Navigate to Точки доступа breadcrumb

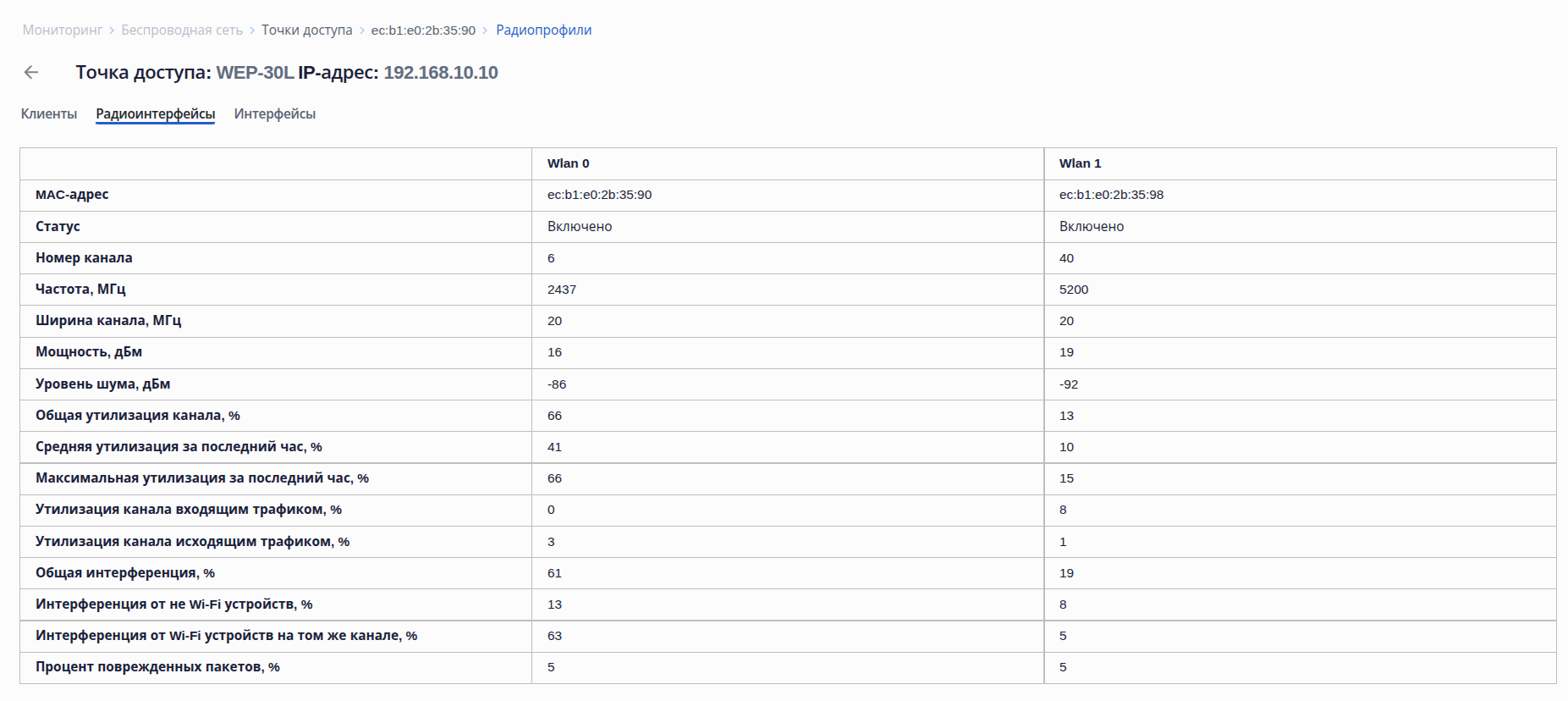pos(306,30)
